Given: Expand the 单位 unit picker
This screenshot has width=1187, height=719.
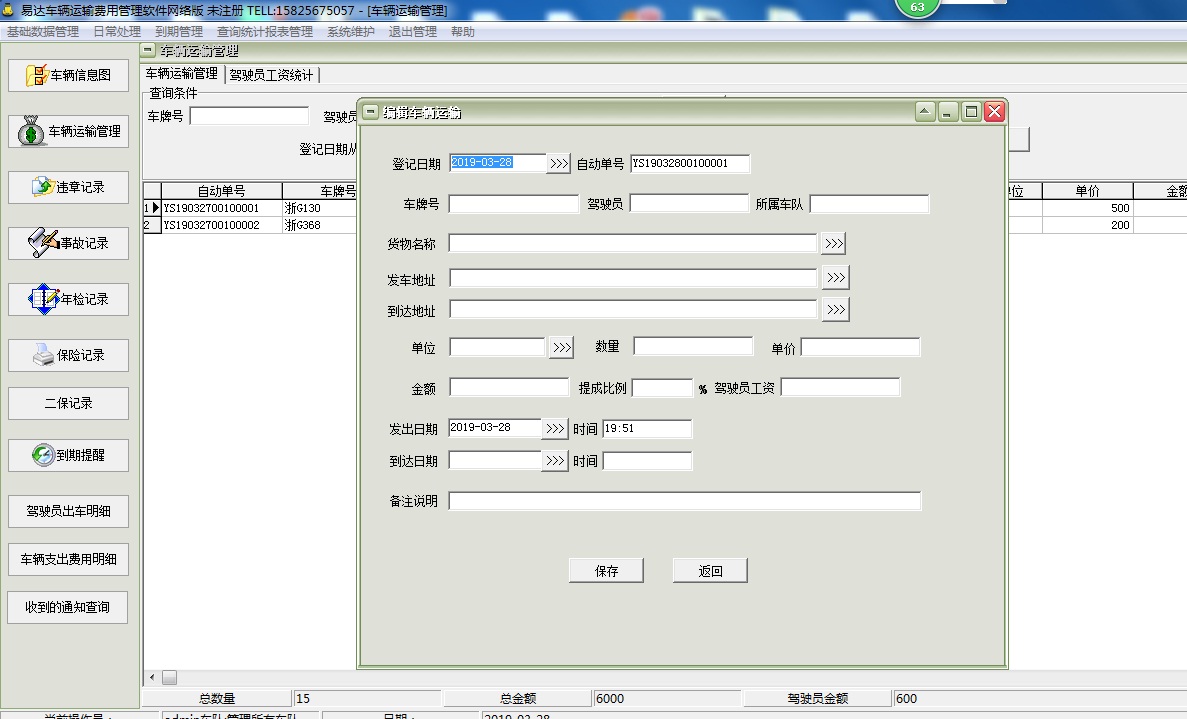Looking at the screenshot, I should 561,347.
